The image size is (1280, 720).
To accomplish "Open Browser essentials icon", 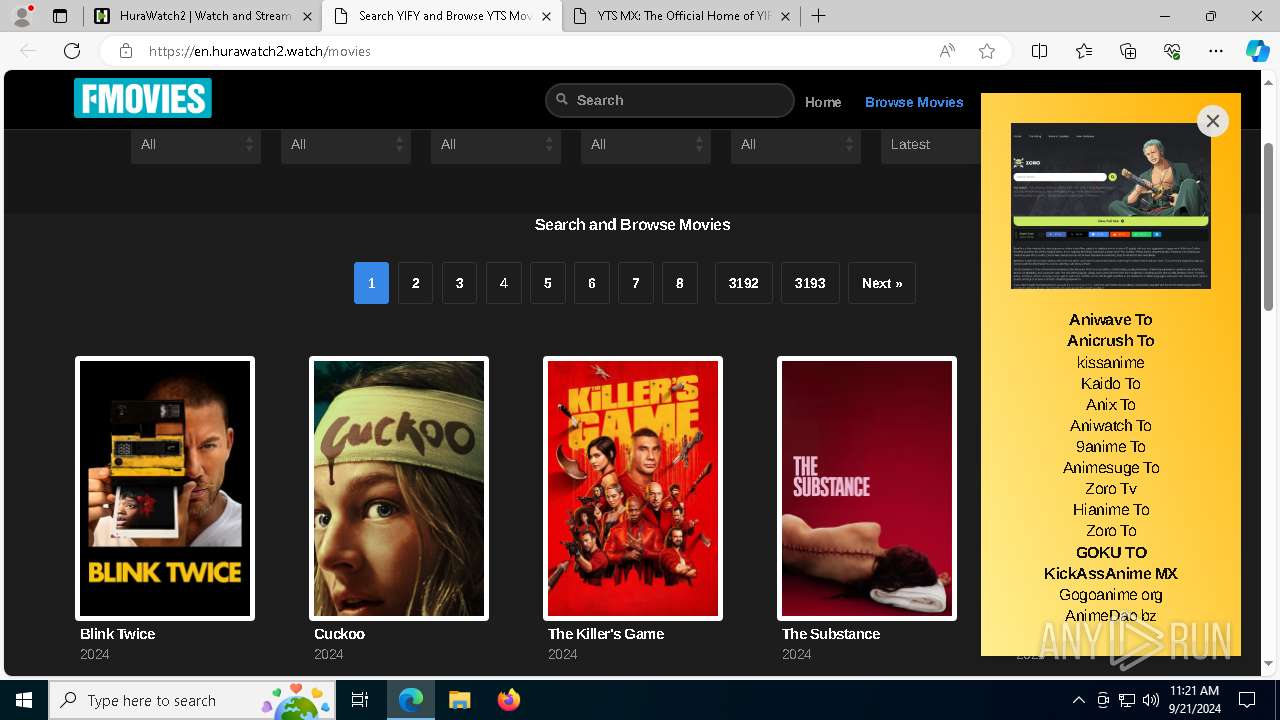I will [x=1172, y=51].
